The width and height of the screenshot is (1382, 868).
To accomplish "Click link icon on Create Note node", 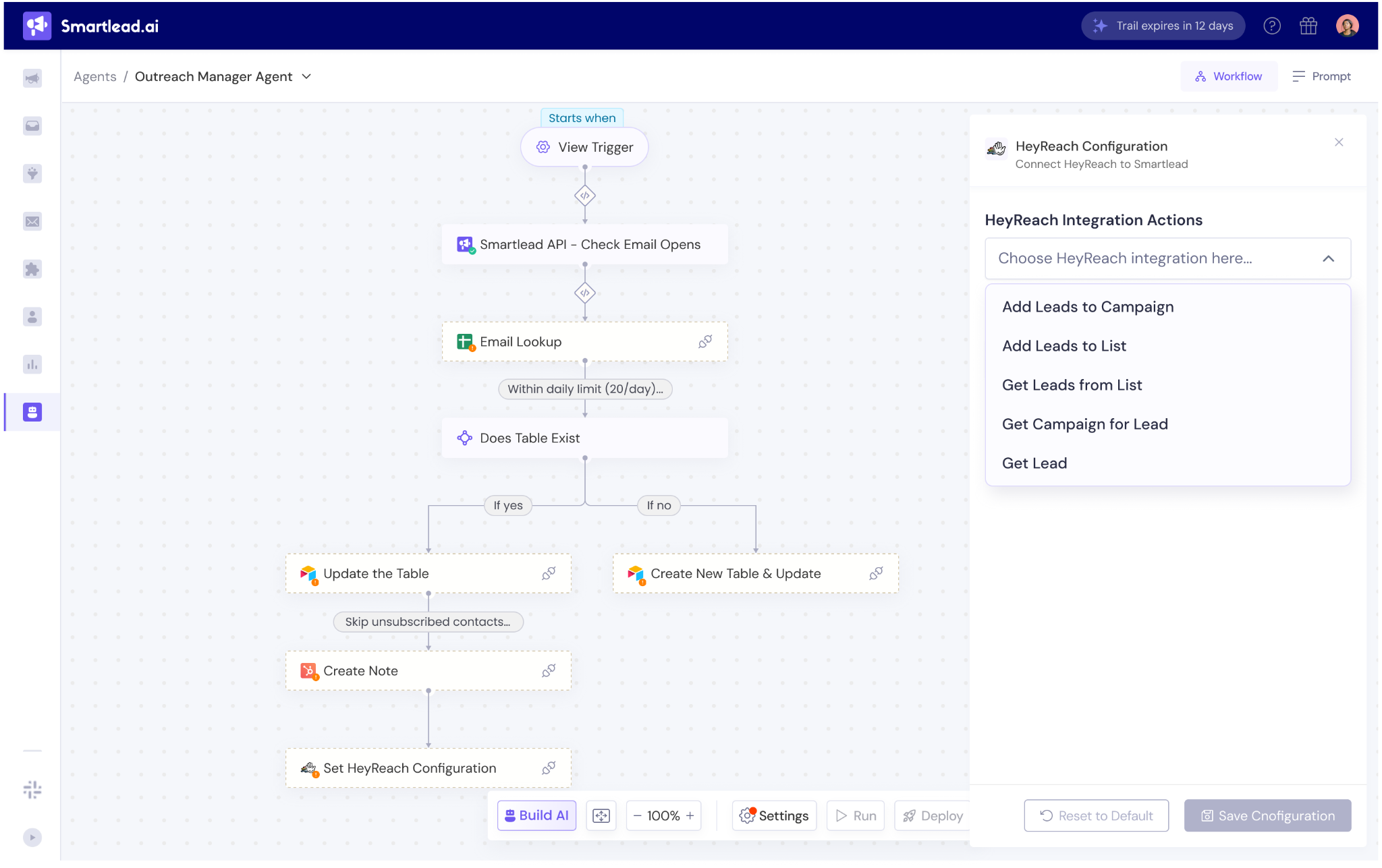I will [549, 670].
